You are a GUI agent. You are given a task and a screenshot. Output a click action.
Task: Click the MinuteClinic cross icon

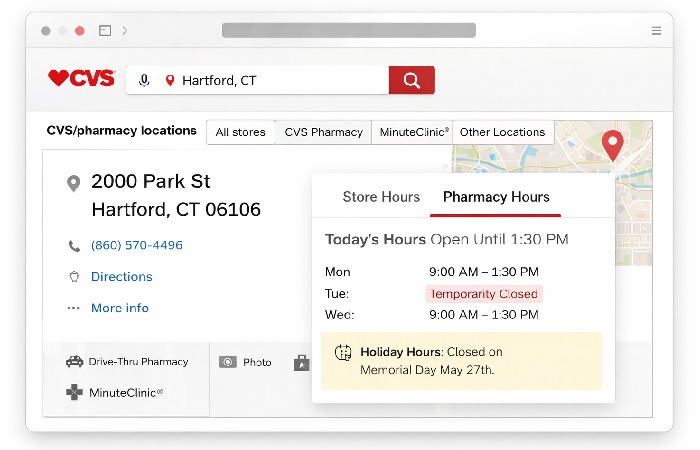pos(75,392)
